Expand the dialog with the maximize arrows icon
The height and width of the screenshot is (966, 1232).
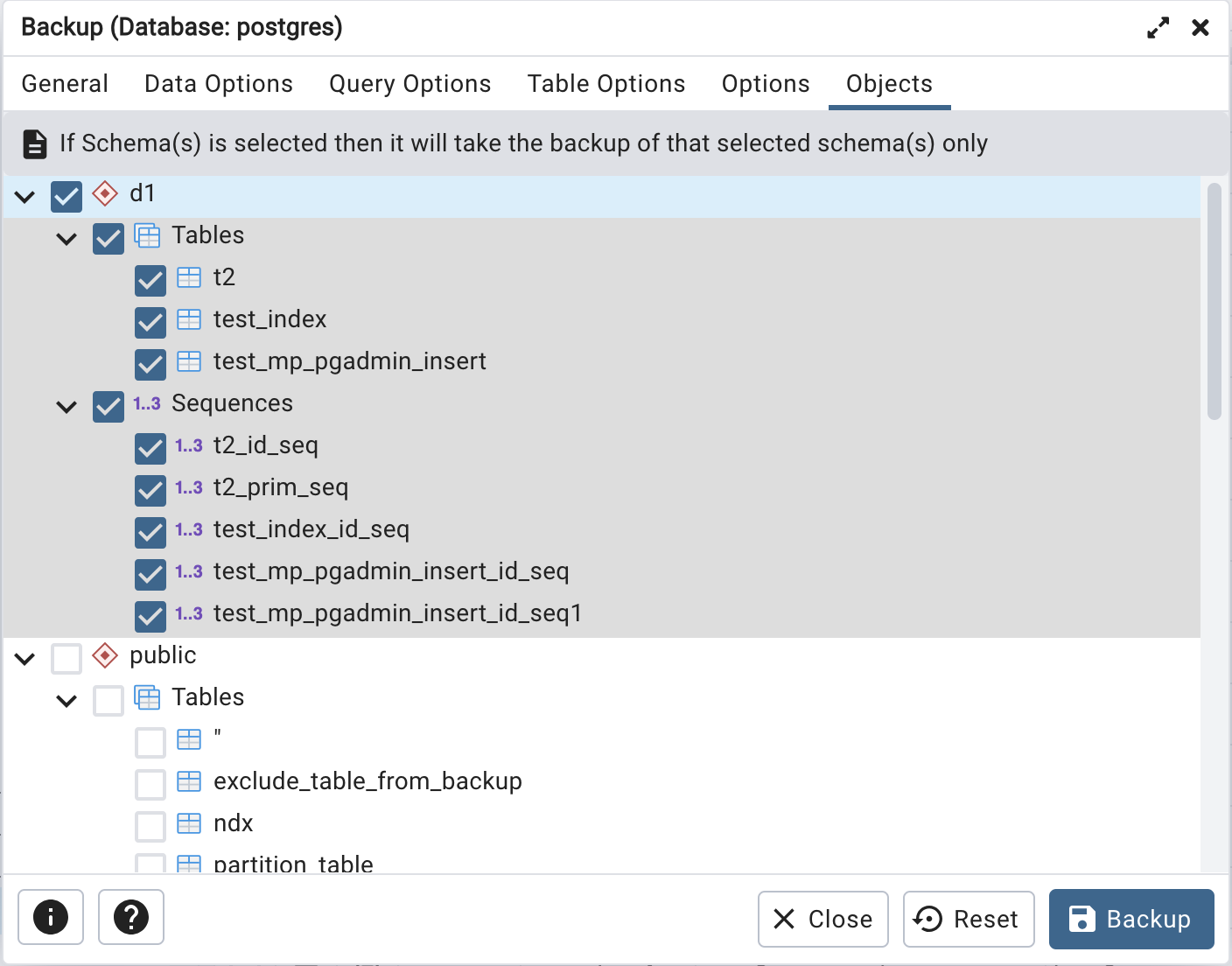pos(1158,28)
